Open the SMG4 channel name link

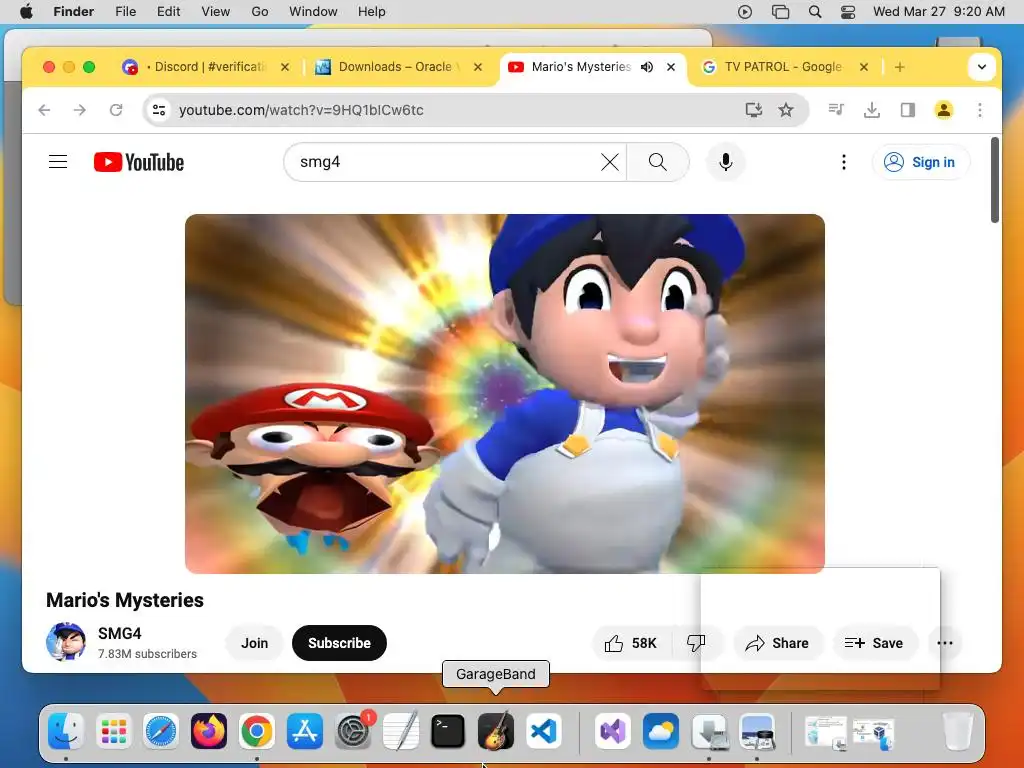tap(120, 633)
